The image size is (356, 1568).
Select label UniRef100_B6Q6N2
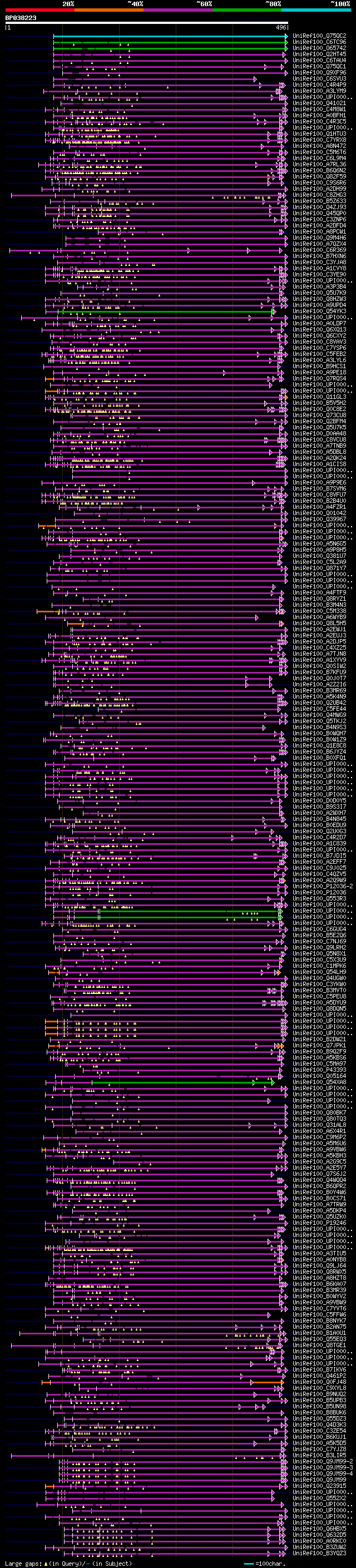point(319,170)
